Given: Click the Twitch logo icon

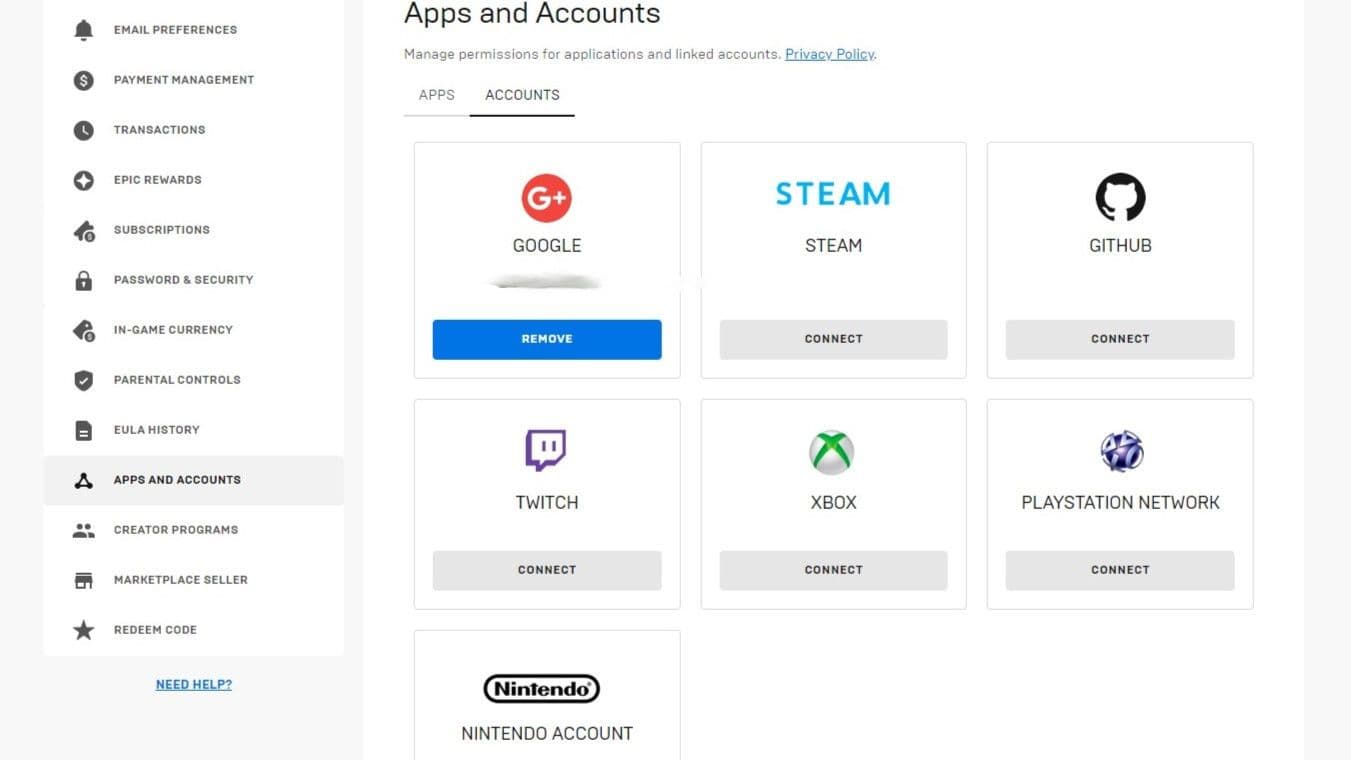Looking at the screenshot, I should click(546, 451).
